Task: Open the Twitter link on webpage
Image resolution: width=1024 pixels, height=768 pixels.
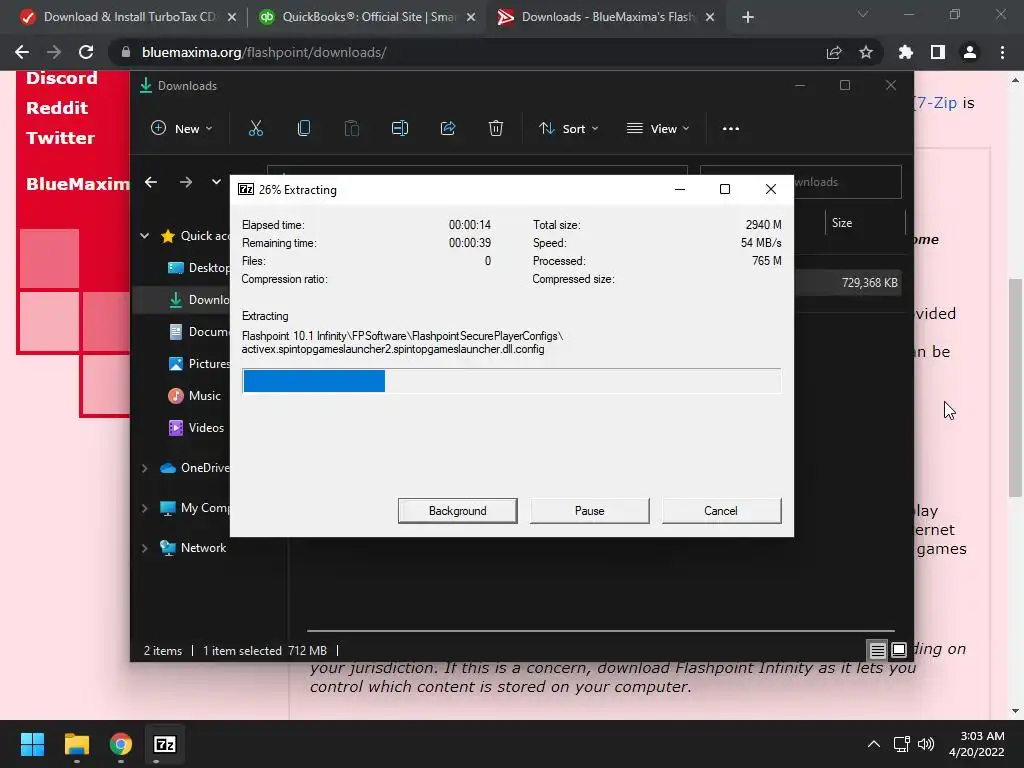Action: (x=60, y=138)
